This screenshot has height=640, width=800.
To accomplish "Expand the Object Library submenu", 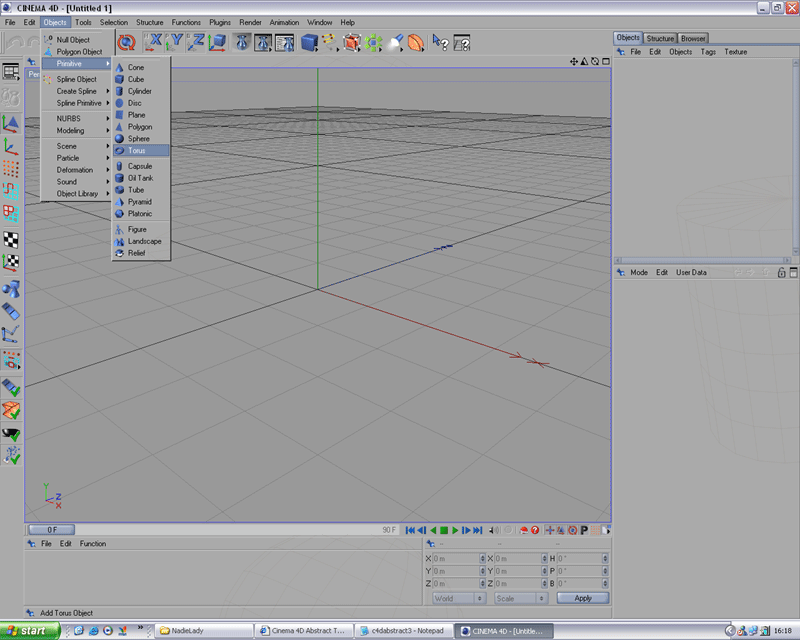I will pos(77,194).
